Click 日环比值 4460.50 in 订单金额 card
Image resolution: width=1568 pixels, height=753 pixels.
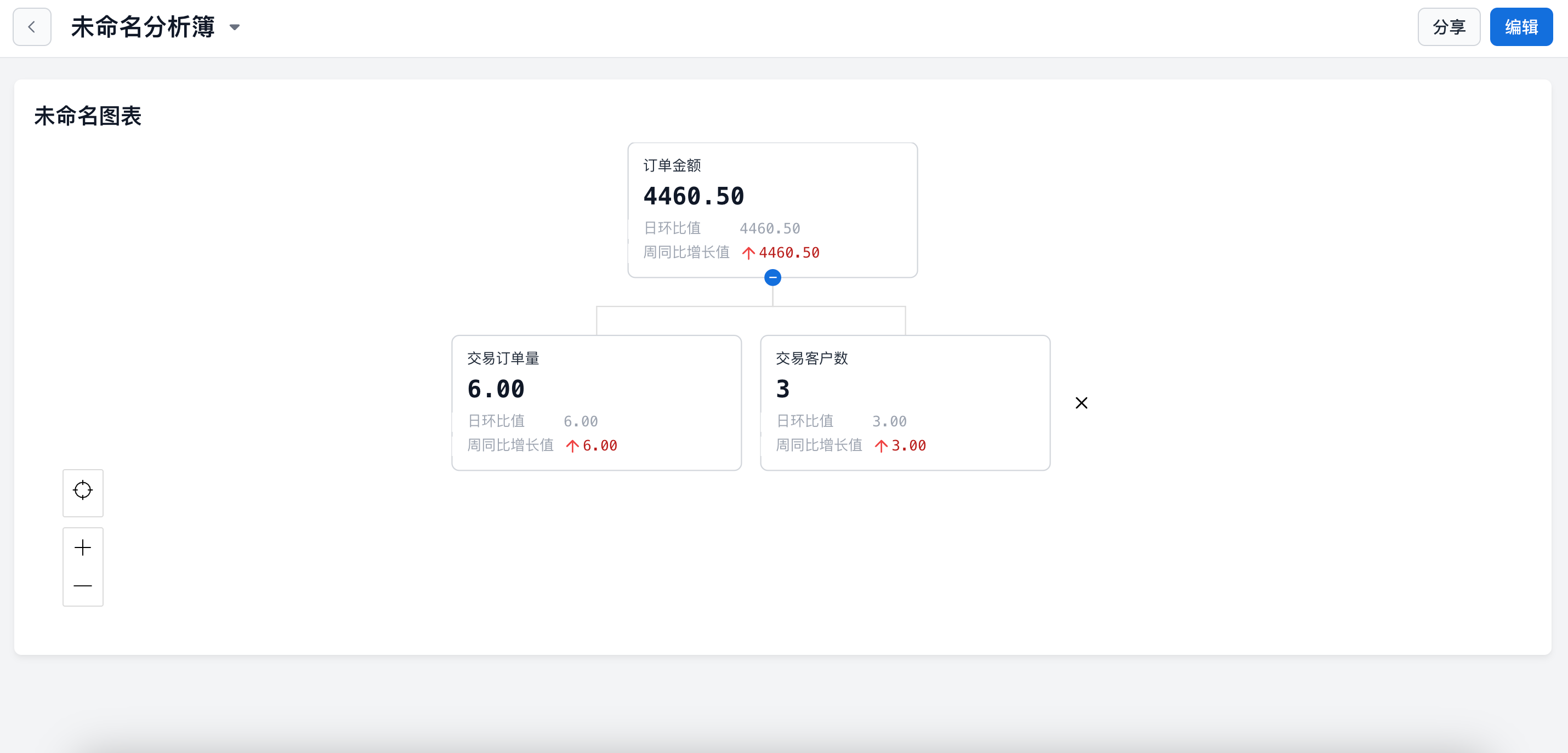click(769, 229)
